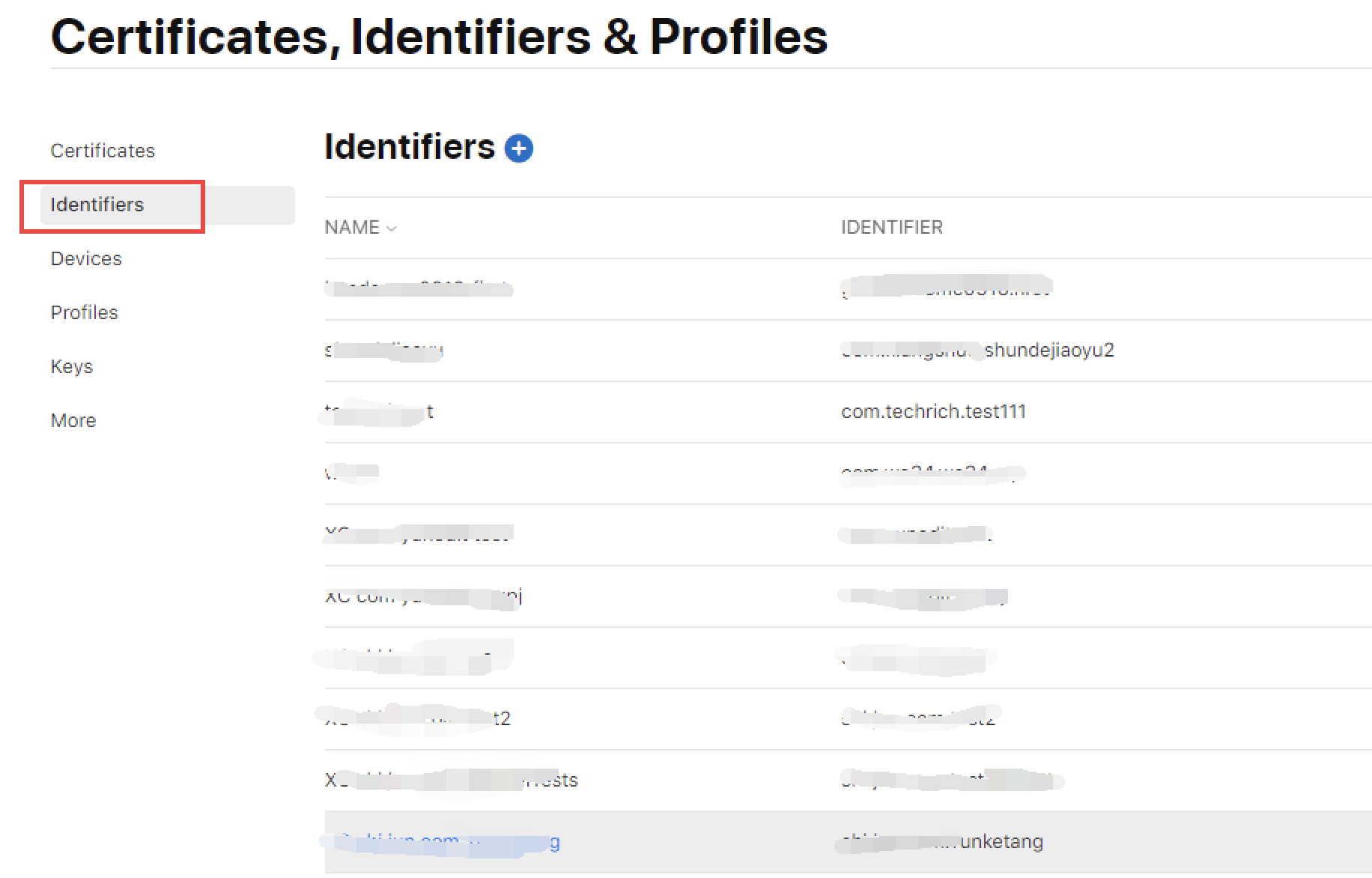Open the Profiles sidebar item
Viewport: 1372px width, 878px height.
[84, 312]
